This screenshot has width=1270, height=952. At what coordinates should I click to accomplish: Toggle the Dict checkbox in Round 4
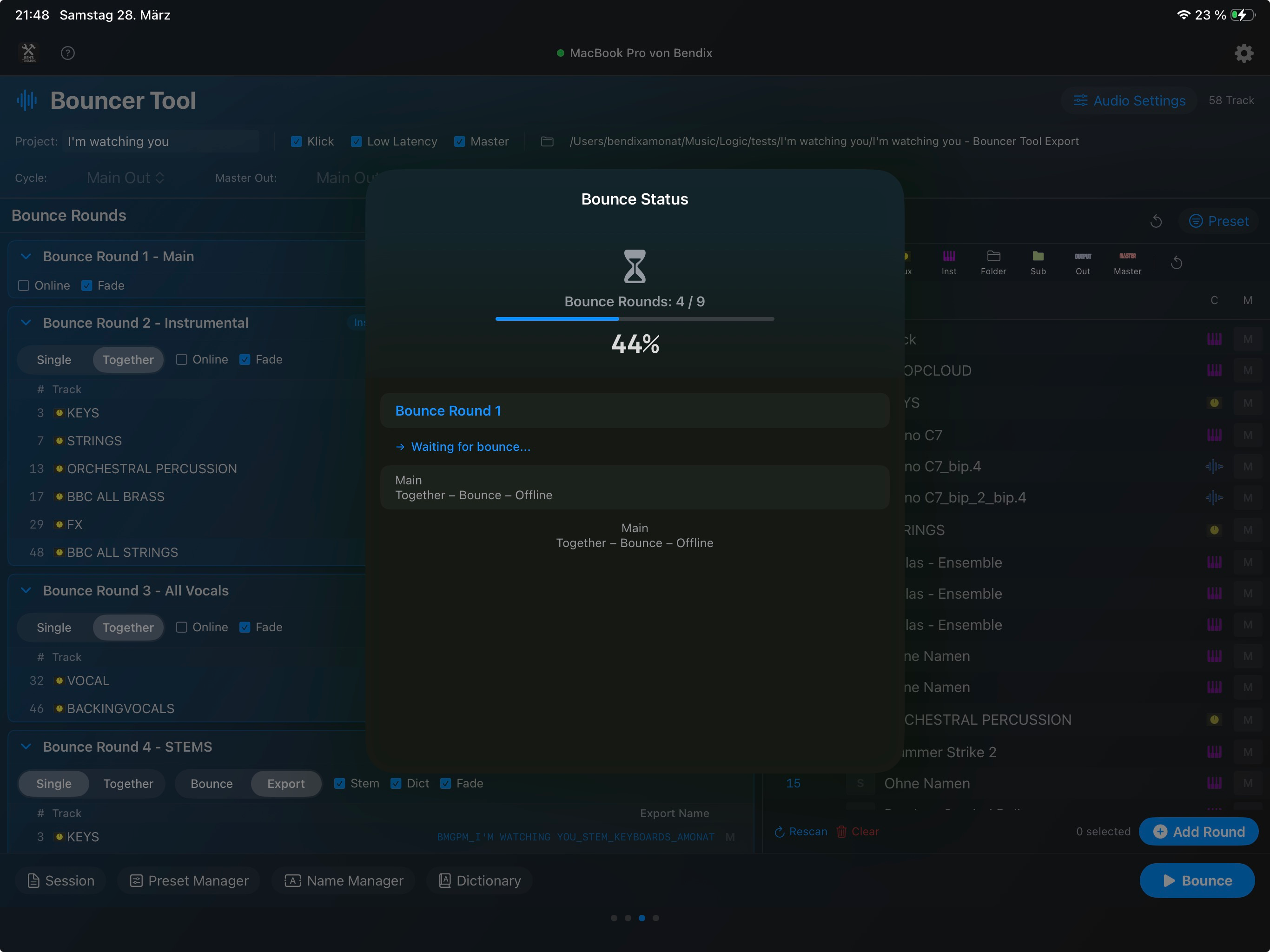[396, 783]
